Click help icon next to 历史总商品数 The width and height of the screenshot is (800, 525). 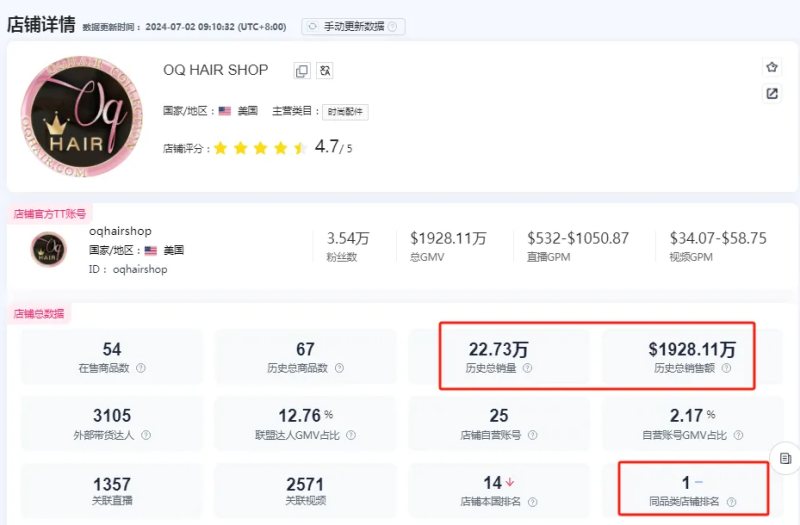click(341, 368)
